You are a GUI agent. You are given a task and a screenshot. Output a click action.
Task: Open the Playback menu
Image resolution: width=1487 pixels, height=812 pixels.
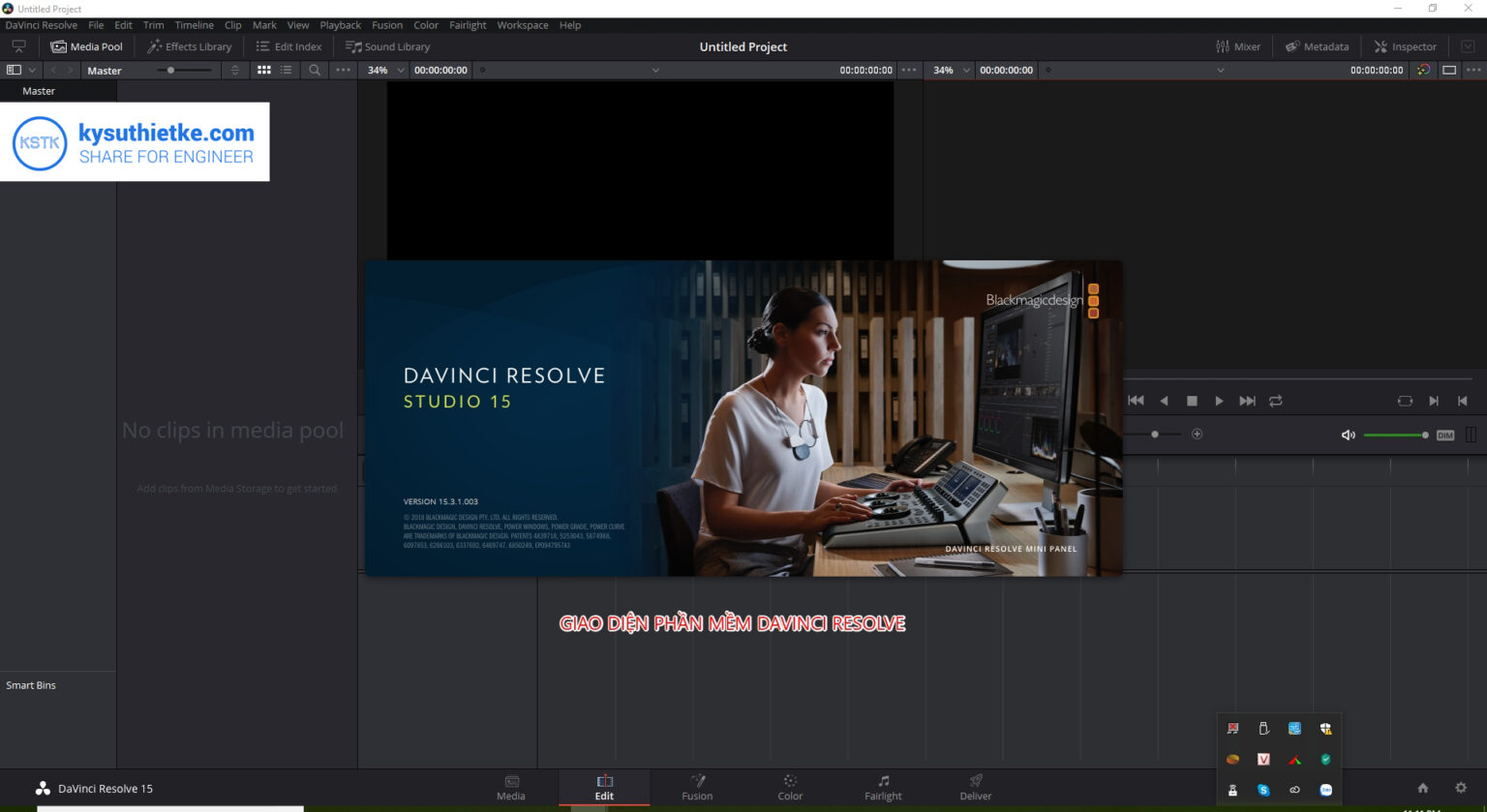[341, 25]
